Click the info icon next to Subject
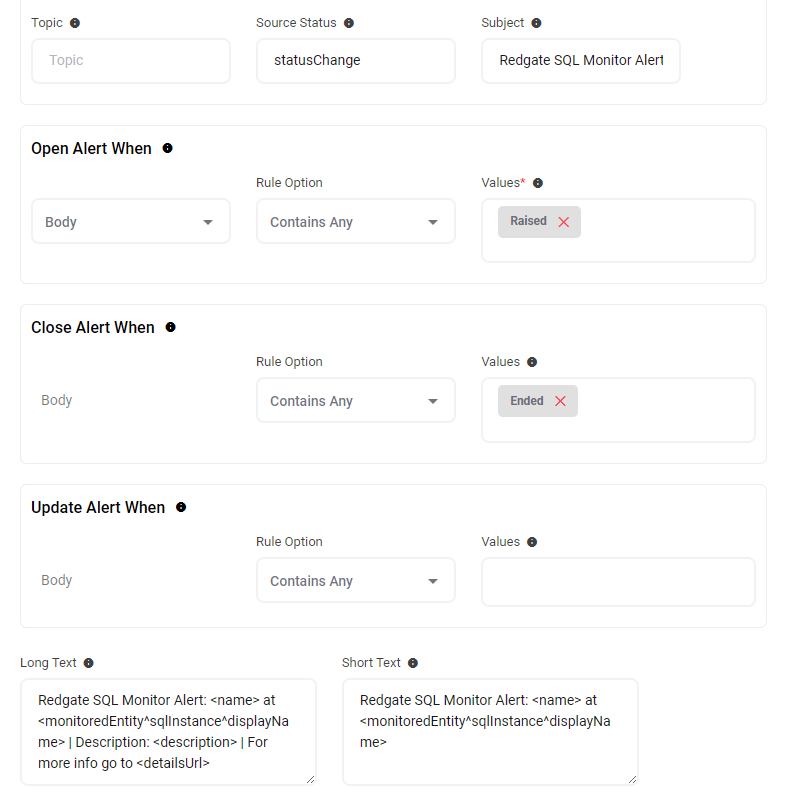 click(536, 23)
